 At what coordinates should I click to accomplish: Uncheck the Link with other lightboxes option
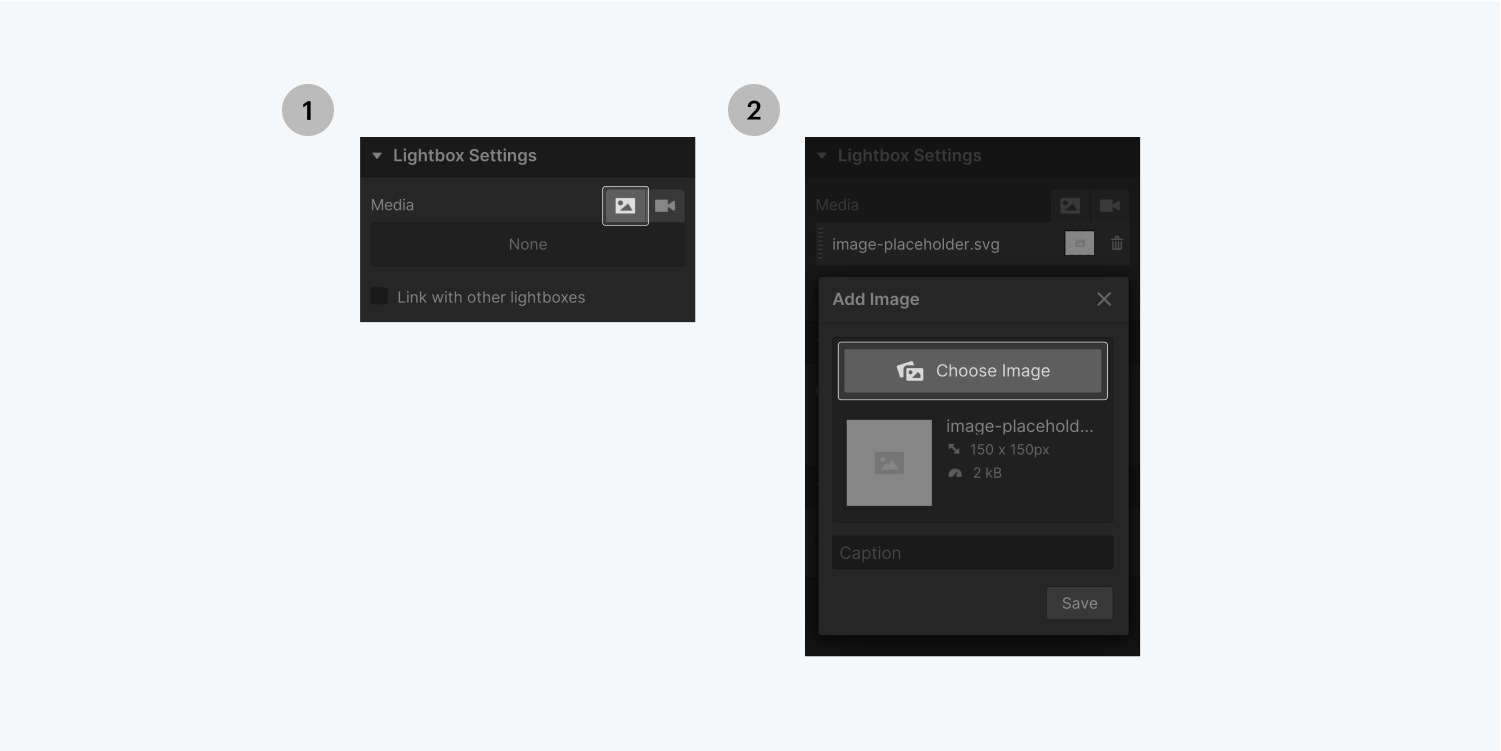(379, 296)
